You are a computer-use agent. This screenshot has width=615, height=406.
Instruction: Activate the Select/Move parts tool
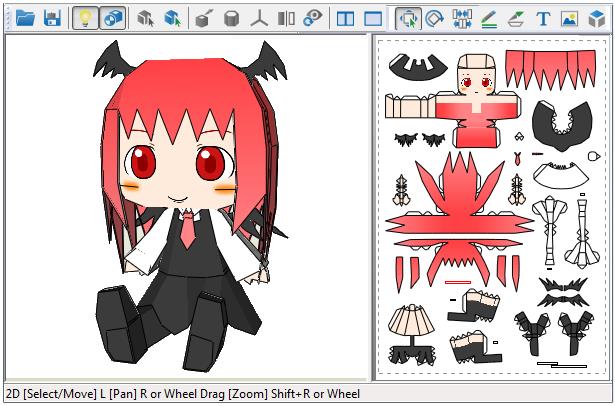[x=408, y=18]
